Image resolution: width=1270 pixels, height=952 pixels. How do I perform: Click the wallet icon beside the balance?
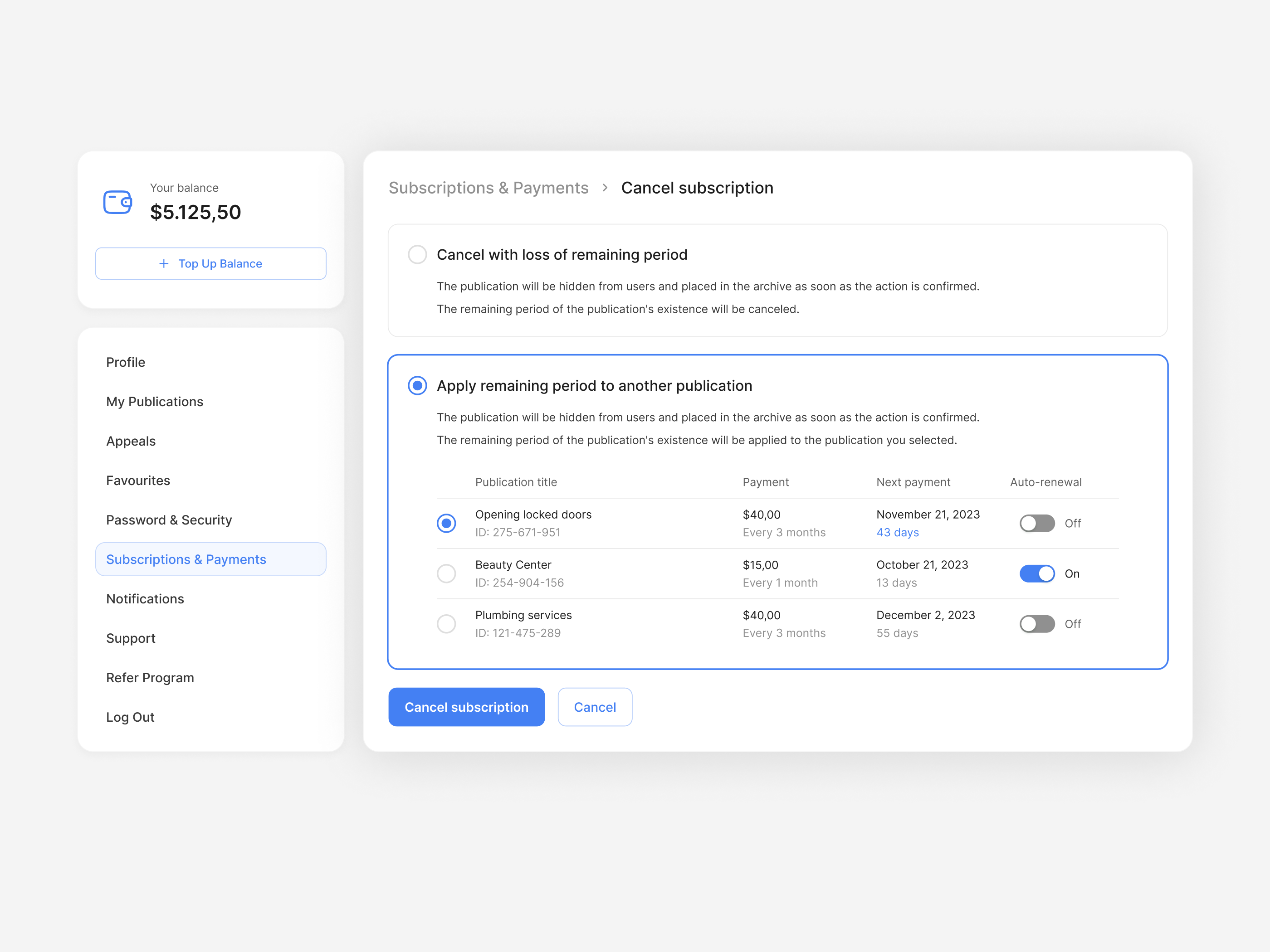(x=117, y=202)
